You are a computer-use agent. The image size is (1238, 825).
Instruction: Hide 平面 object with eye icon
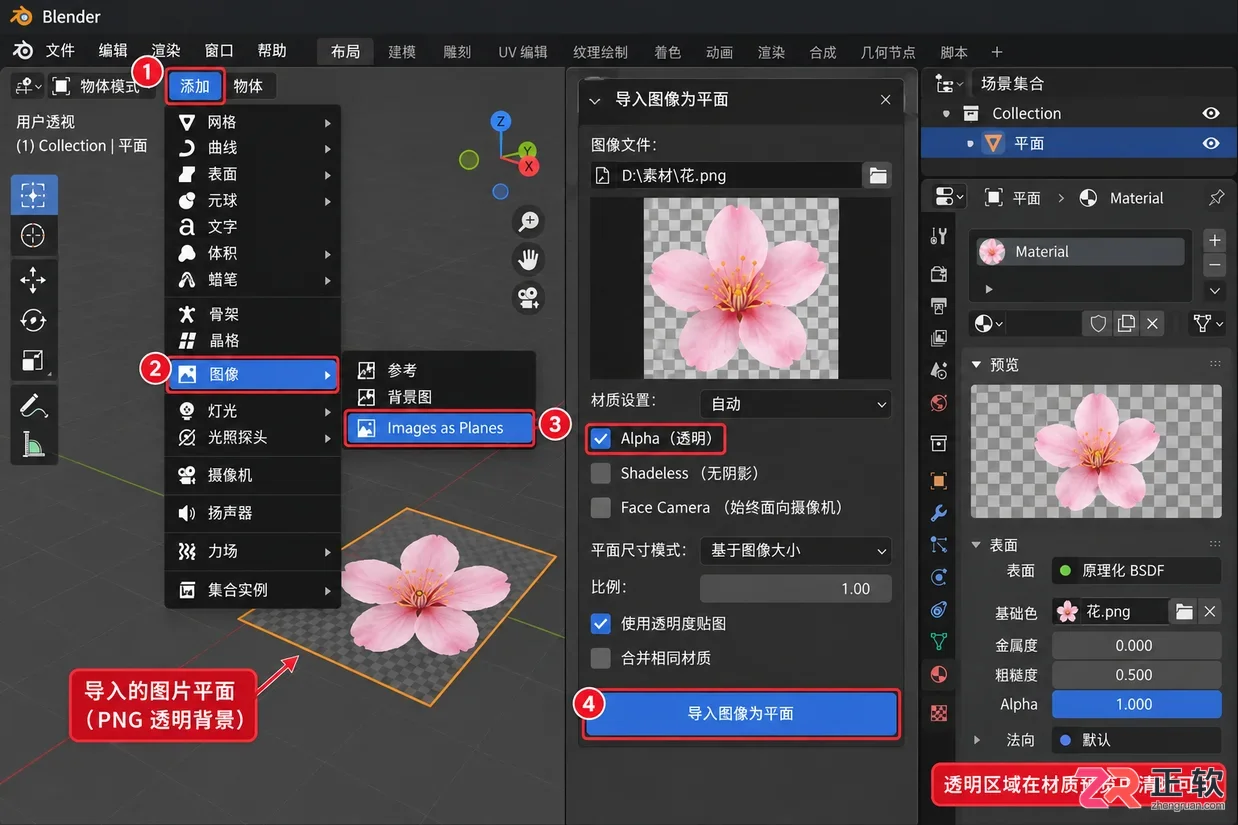[x=1210, y=143]
